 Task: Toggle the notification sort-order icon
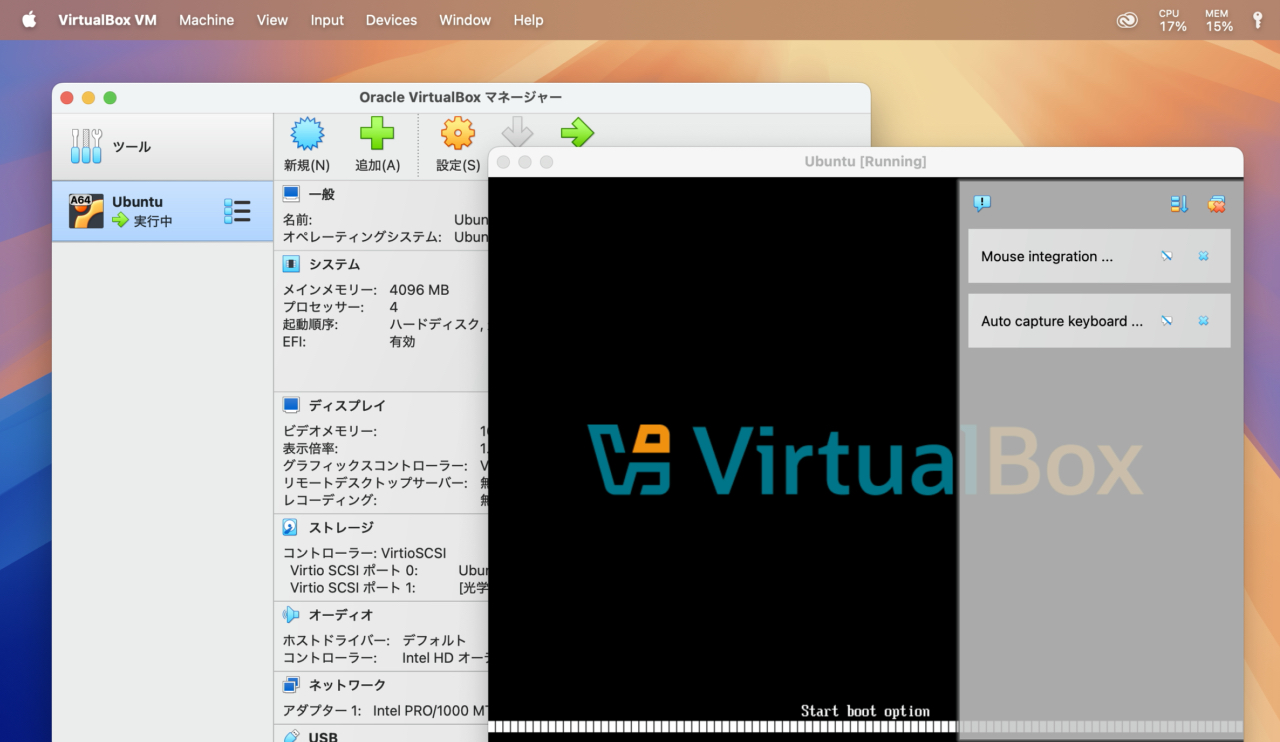click(1179, 204)
